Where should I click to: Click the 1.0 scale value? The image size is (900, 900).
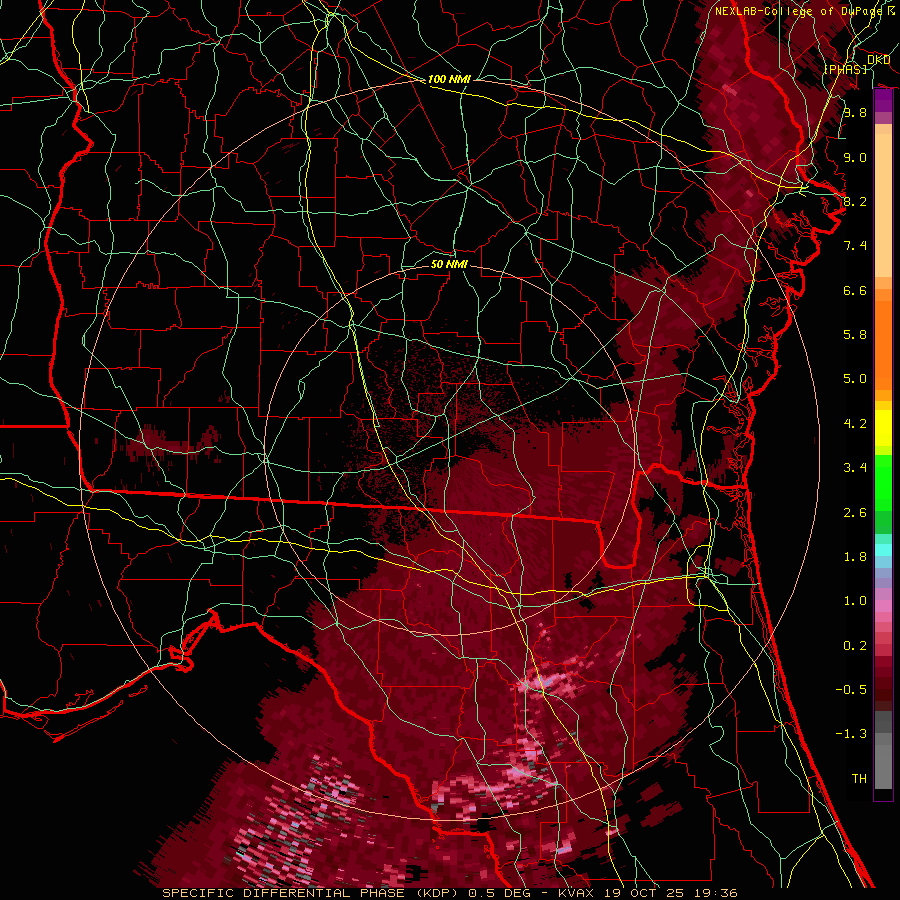coord(855,601)
